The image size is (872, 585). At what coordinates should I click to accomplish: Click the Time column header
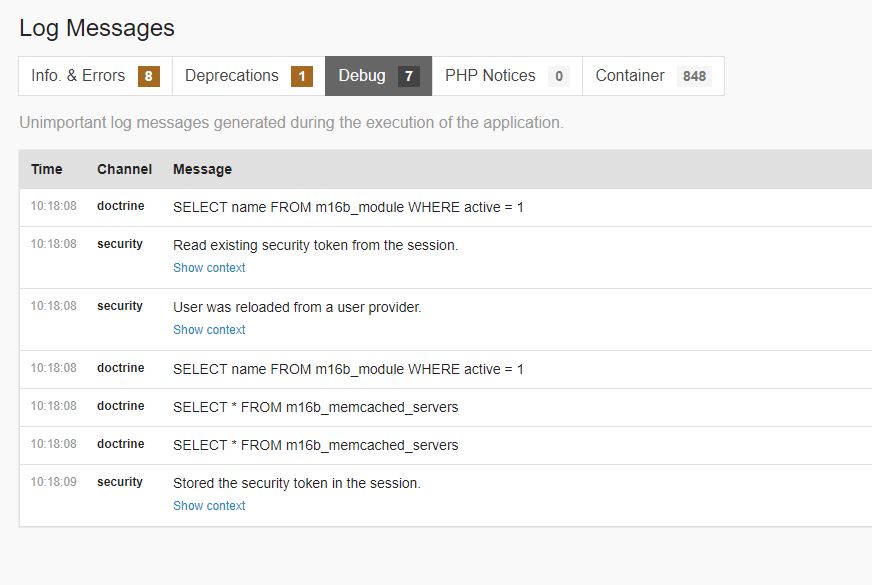tap(47, 169)
